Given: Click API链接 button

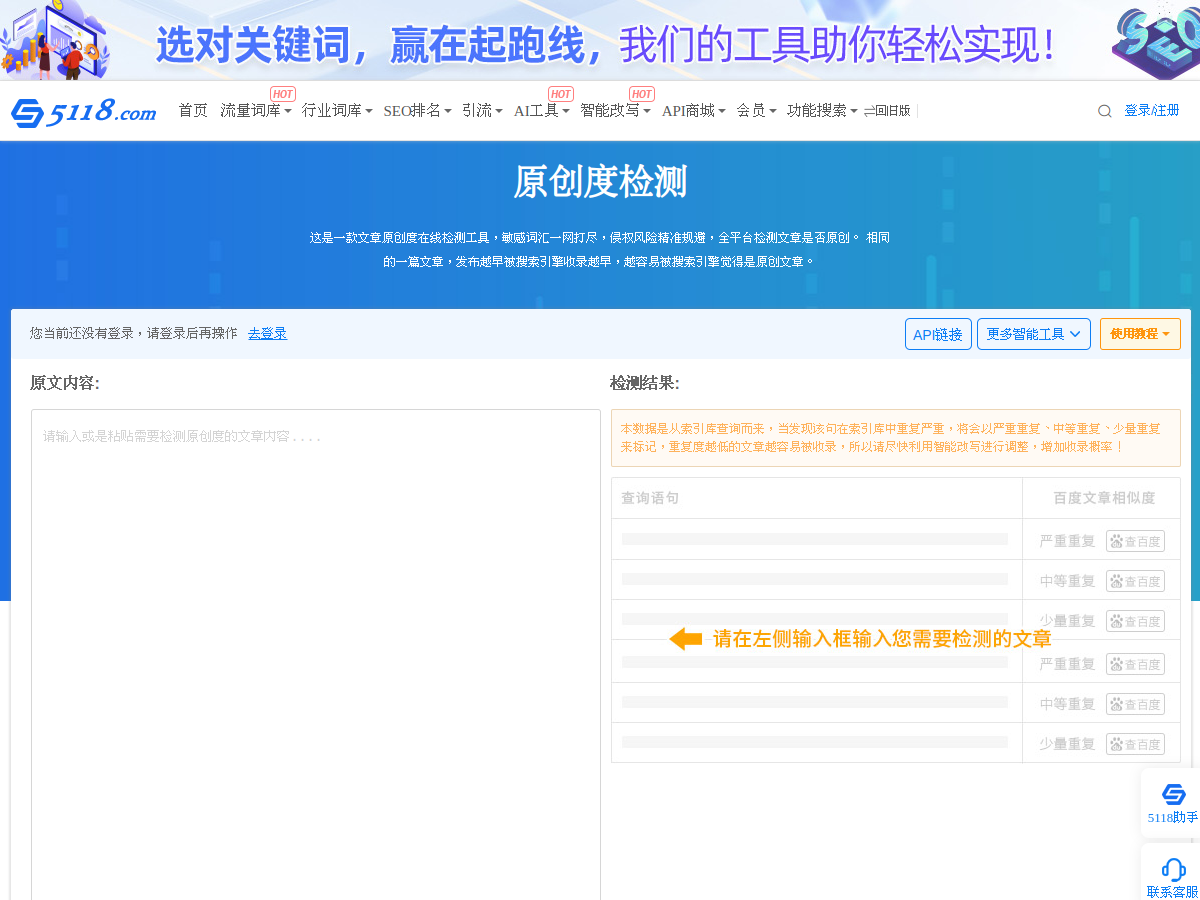Looking at the screenshot, I should (x=938, y=334).
